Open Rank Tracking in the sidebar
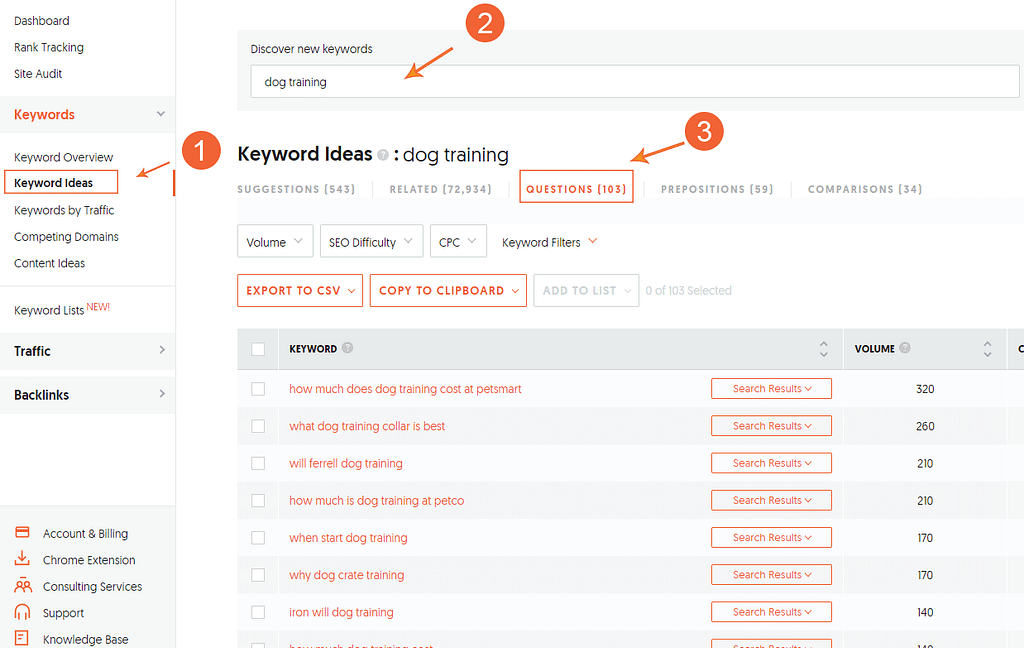1024x648 pixels. [49, 47]
